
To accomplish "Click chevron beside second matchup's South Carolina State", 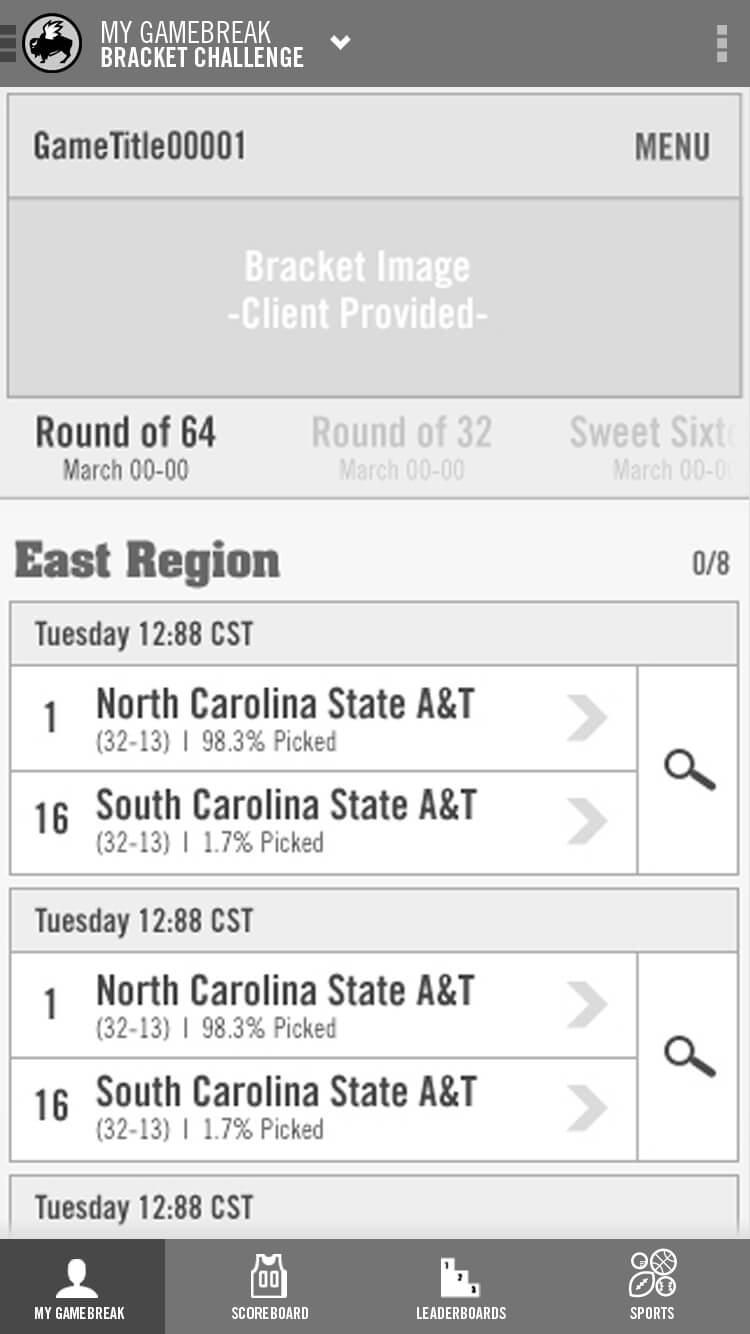I will 587,1107.
